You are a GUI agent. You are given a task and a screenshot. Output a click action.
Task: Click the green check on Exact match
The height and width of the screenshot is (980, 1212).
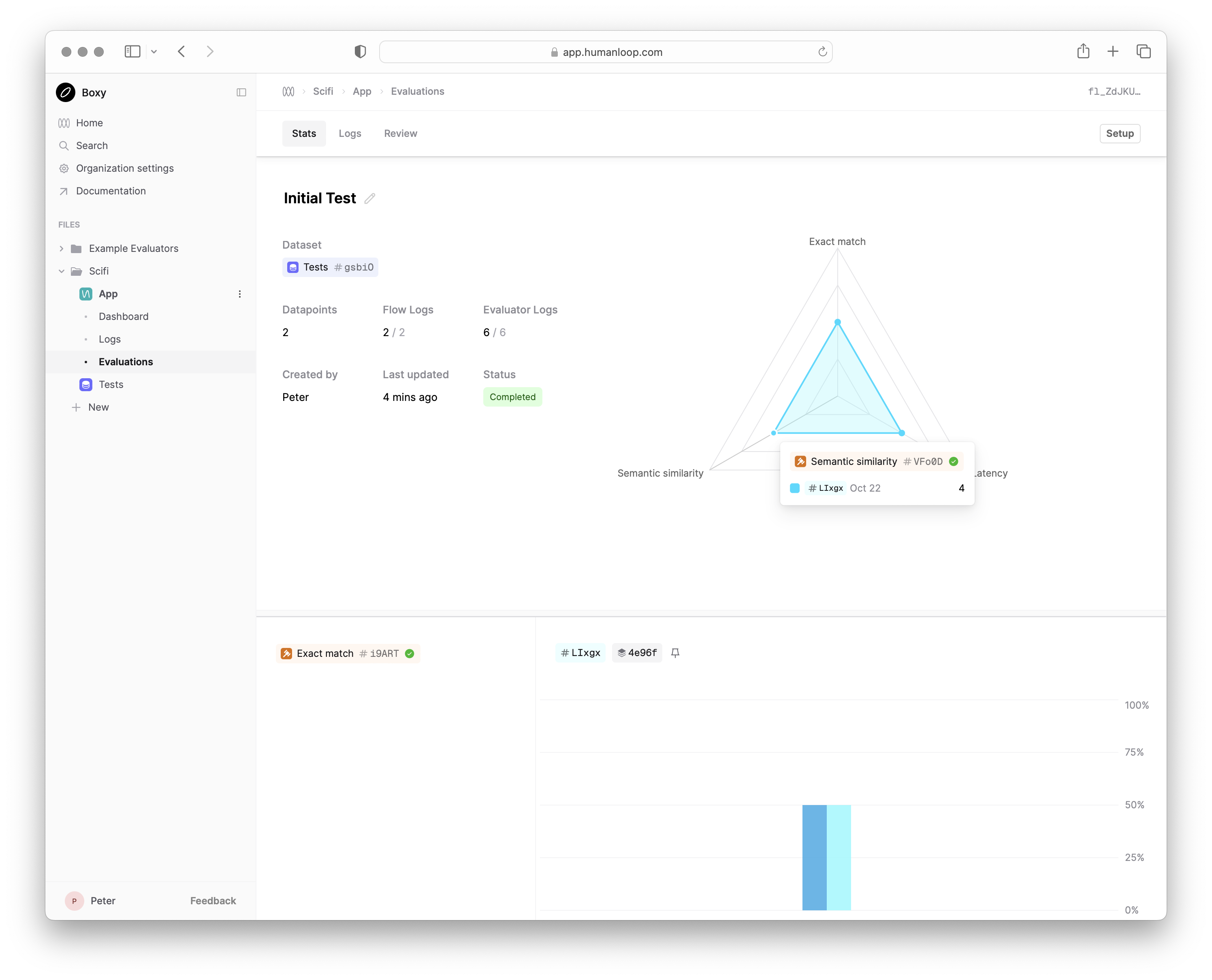tap(410, 654)
